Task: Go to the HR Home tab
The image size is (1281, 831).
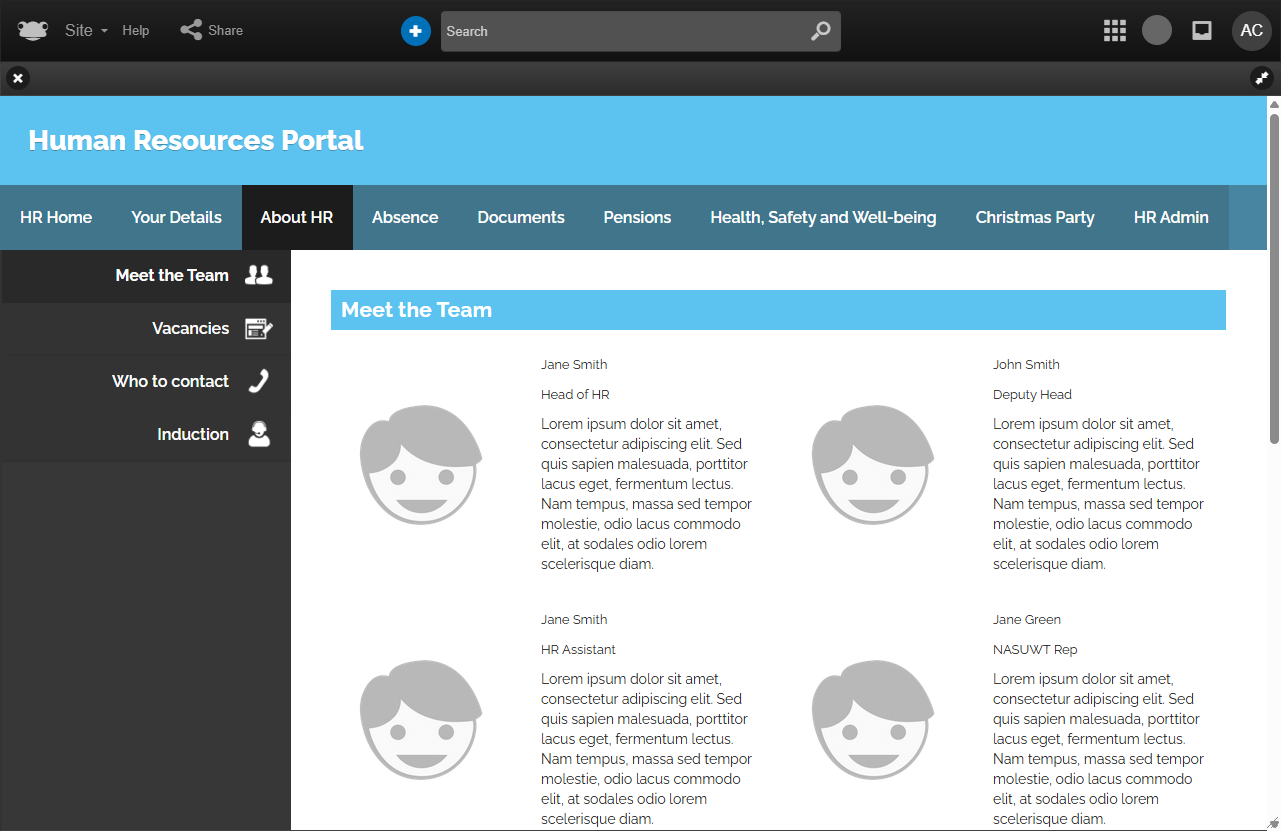Action: click(56, 217)
